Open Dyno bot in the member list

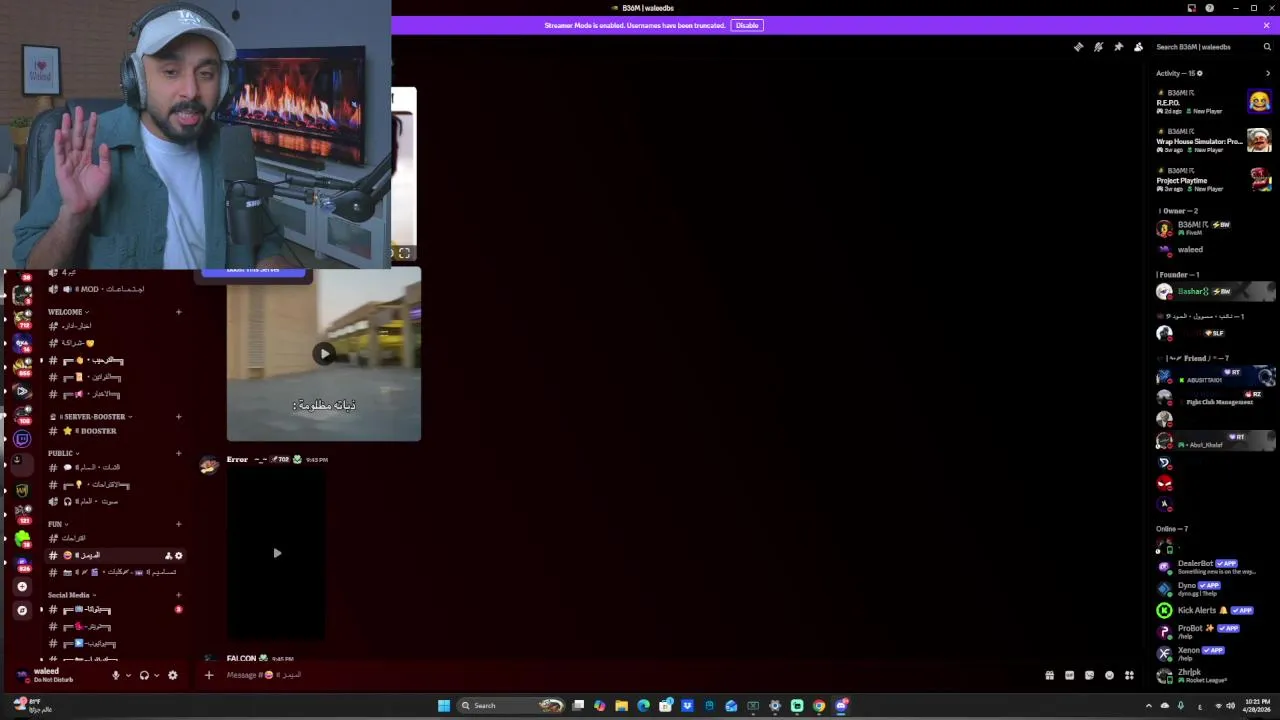tap(1214, 588)
